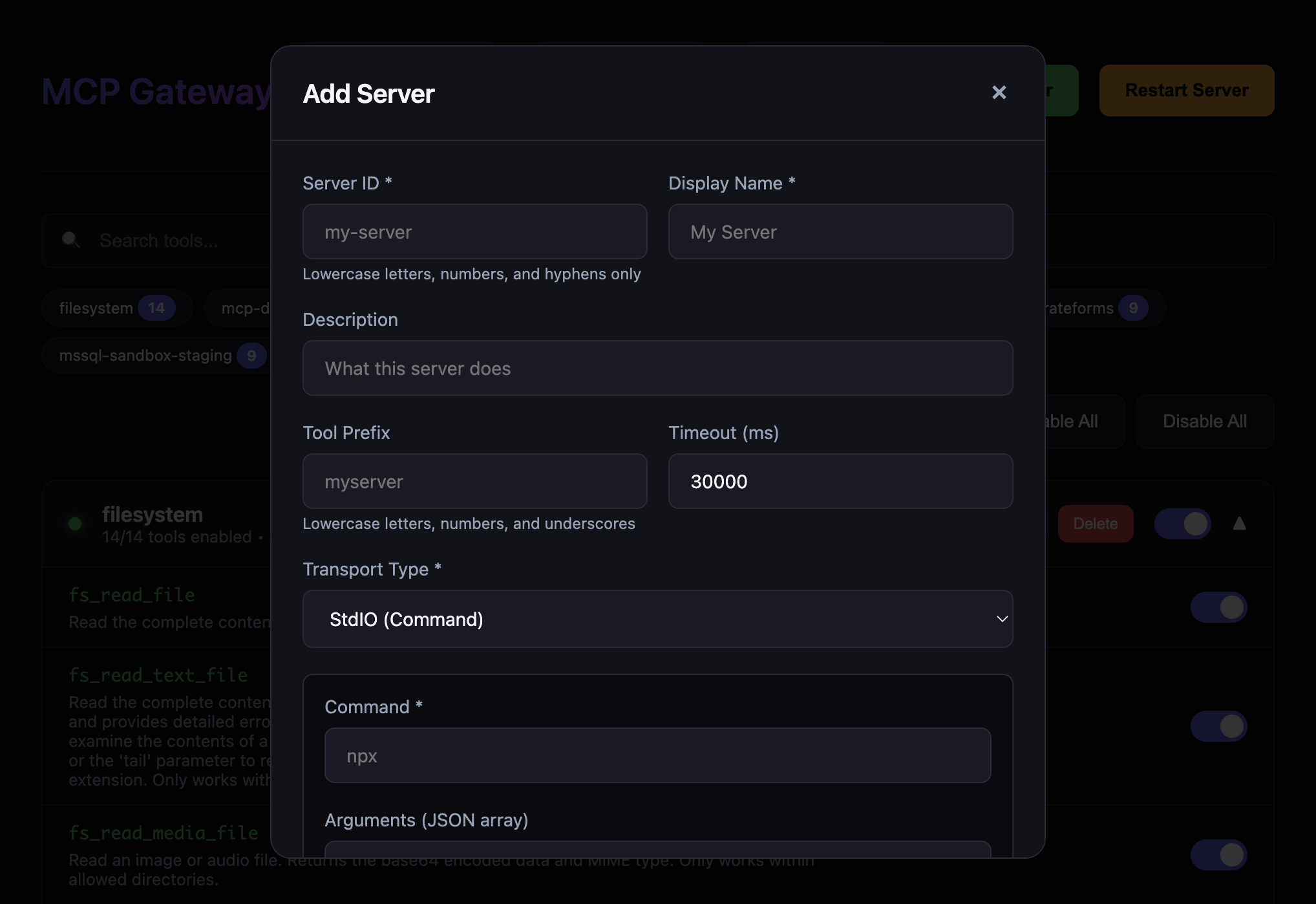Close the Add Server dialog
This screenshot has width=1316, height=904.
pos(999,92)
